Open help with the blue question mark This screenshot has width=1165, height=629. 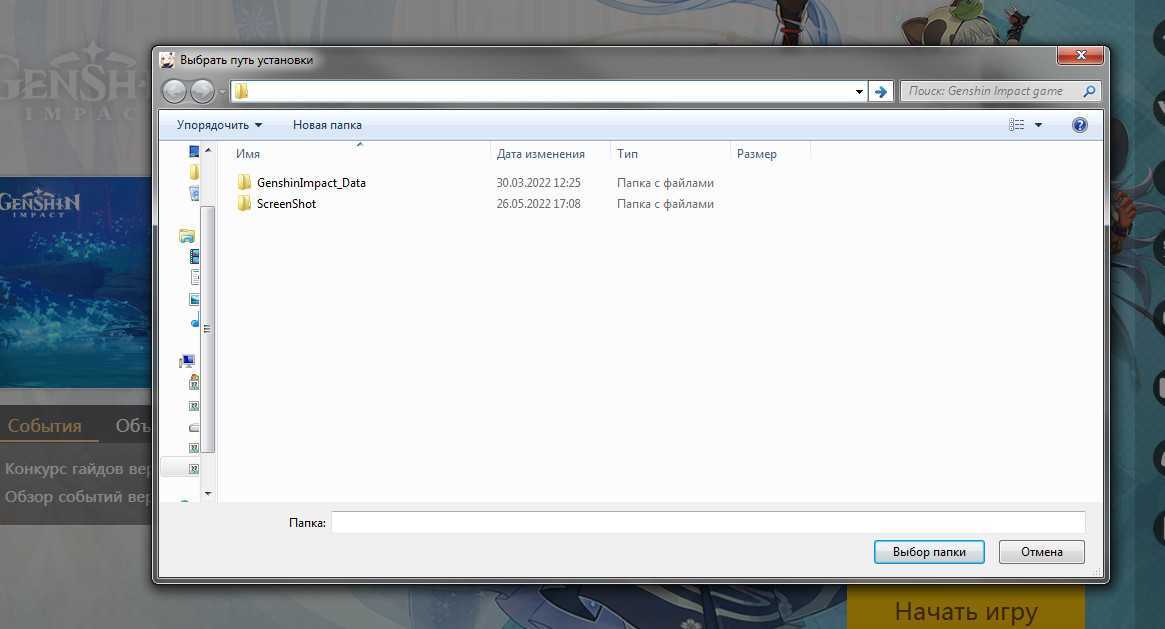(1079, 125)
